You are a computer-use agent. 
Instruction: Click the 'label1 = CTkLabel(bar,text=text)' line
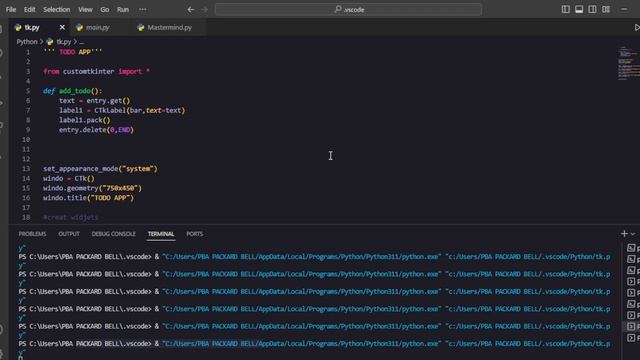pyautogui.click(x=122, y=110)
